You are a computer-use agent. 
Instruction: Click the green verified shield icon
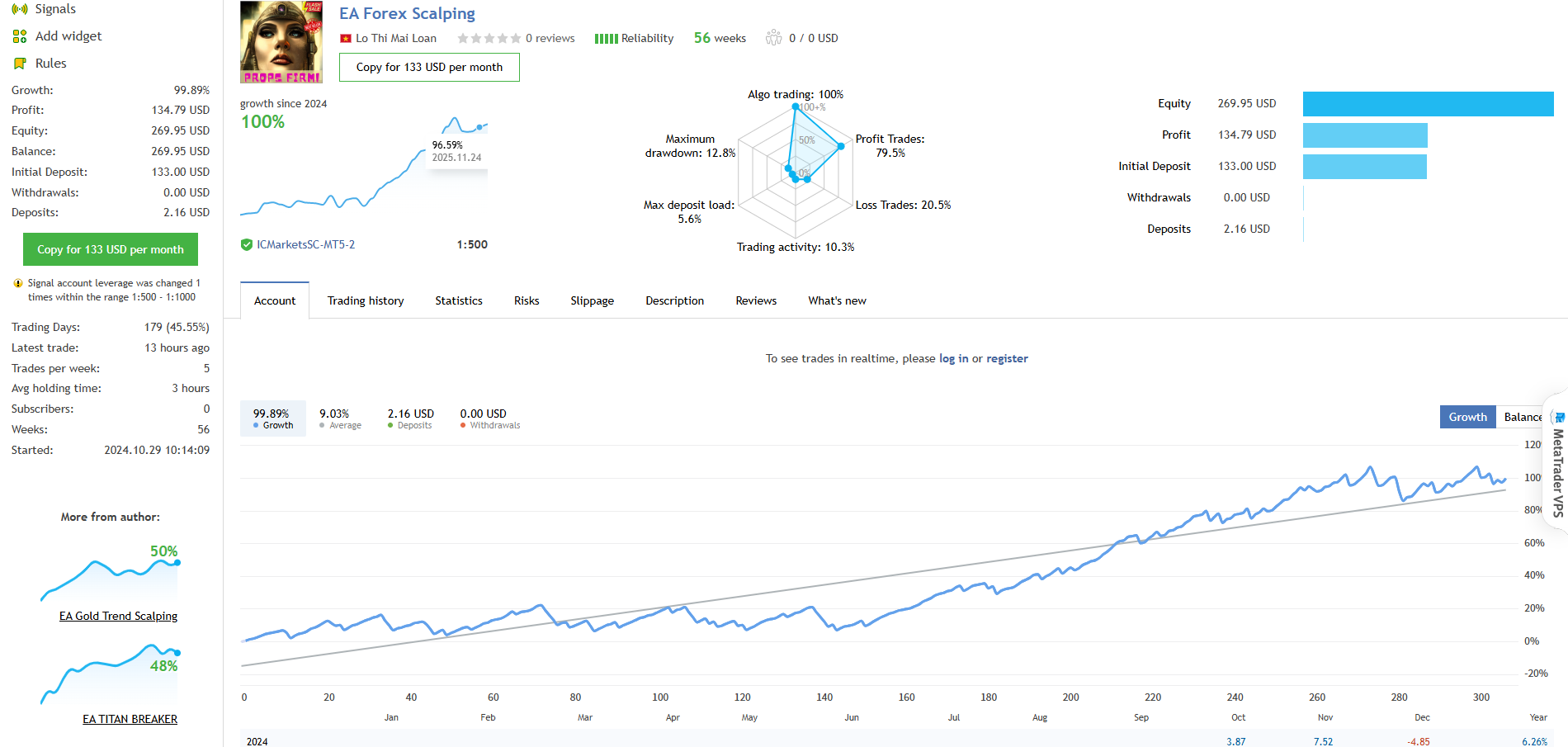pos(247,244)
